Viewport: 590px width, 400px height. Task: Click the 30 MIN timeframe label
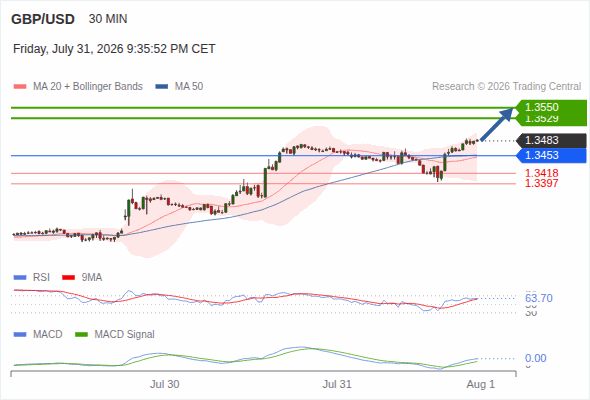(108, 19)
